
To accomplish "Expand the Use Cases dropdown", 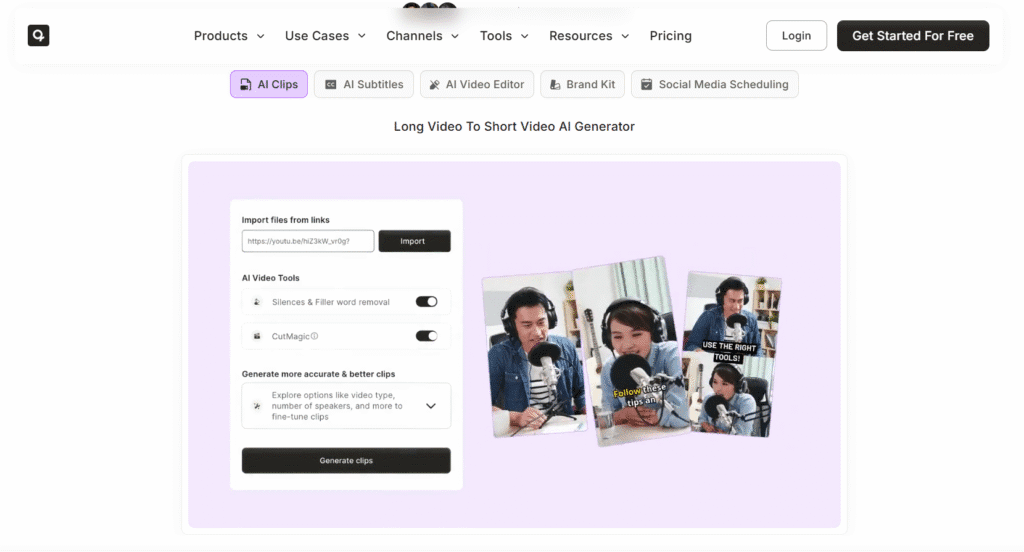I will coord(325,36).
